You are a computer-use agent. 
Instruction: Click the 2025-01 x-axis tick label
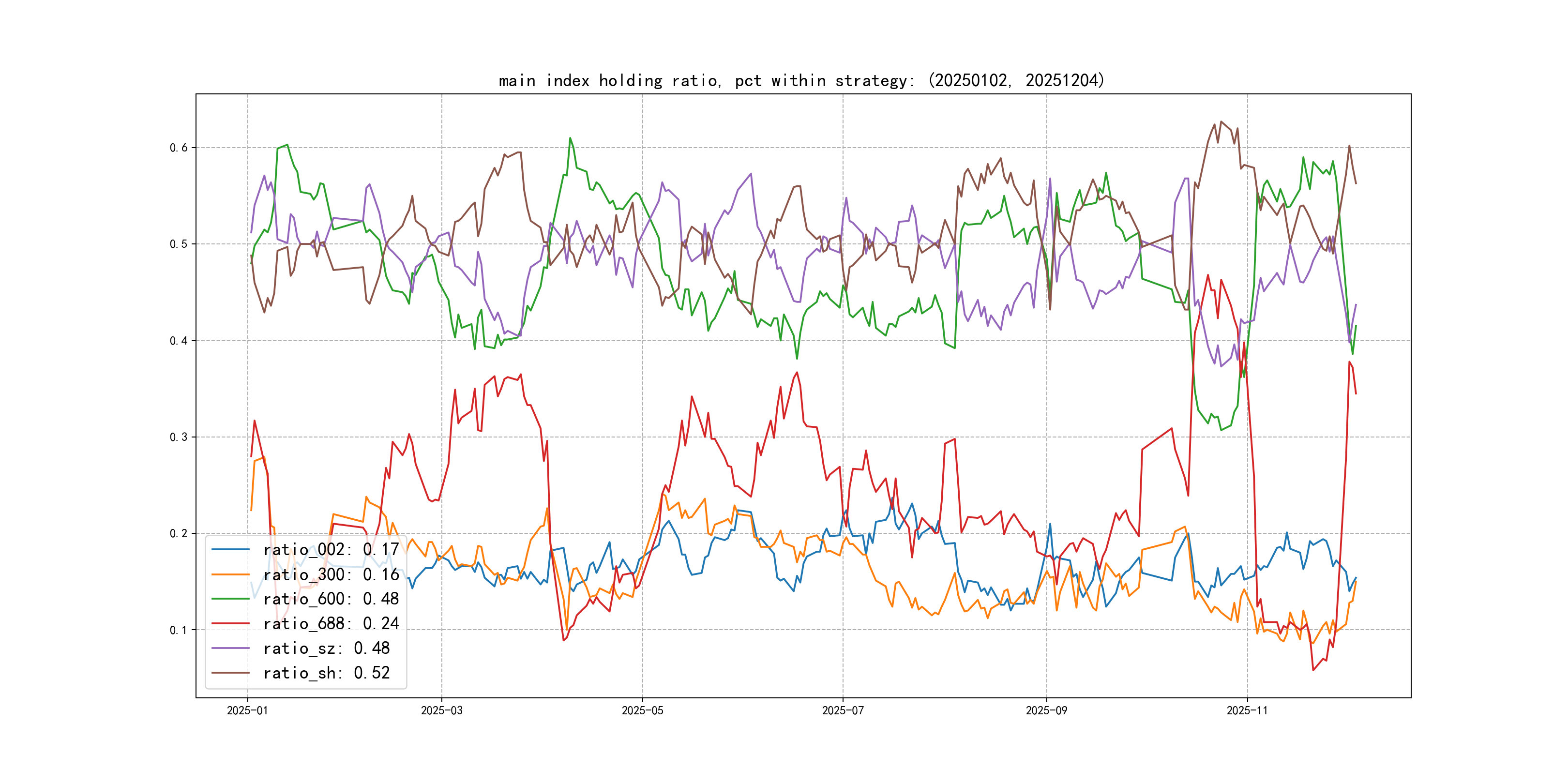pos(247,710)
